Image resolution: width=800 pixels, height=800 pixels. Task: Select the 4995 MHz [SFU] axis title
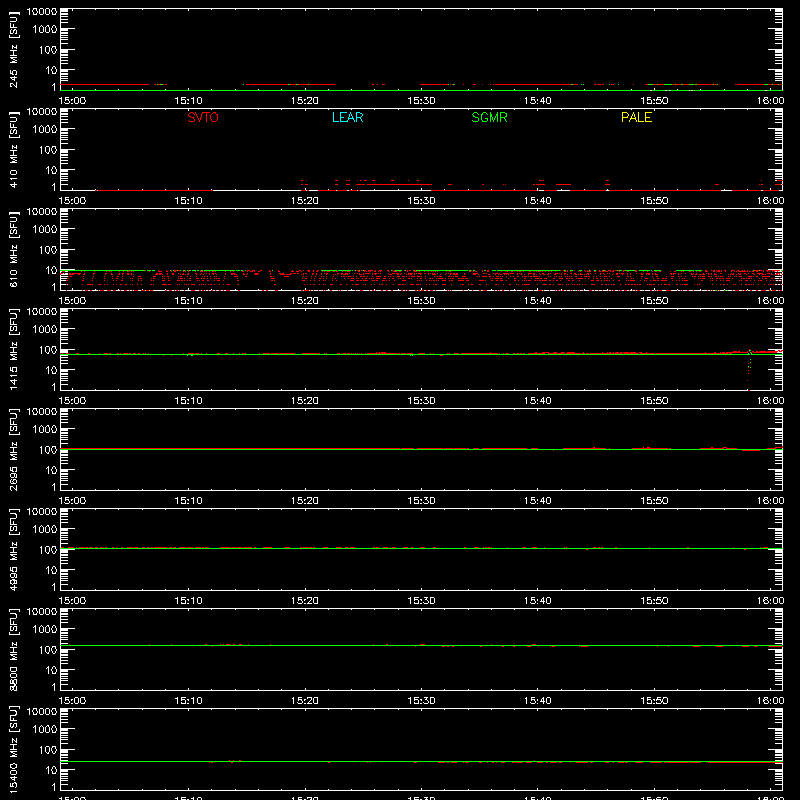(13, 549)
